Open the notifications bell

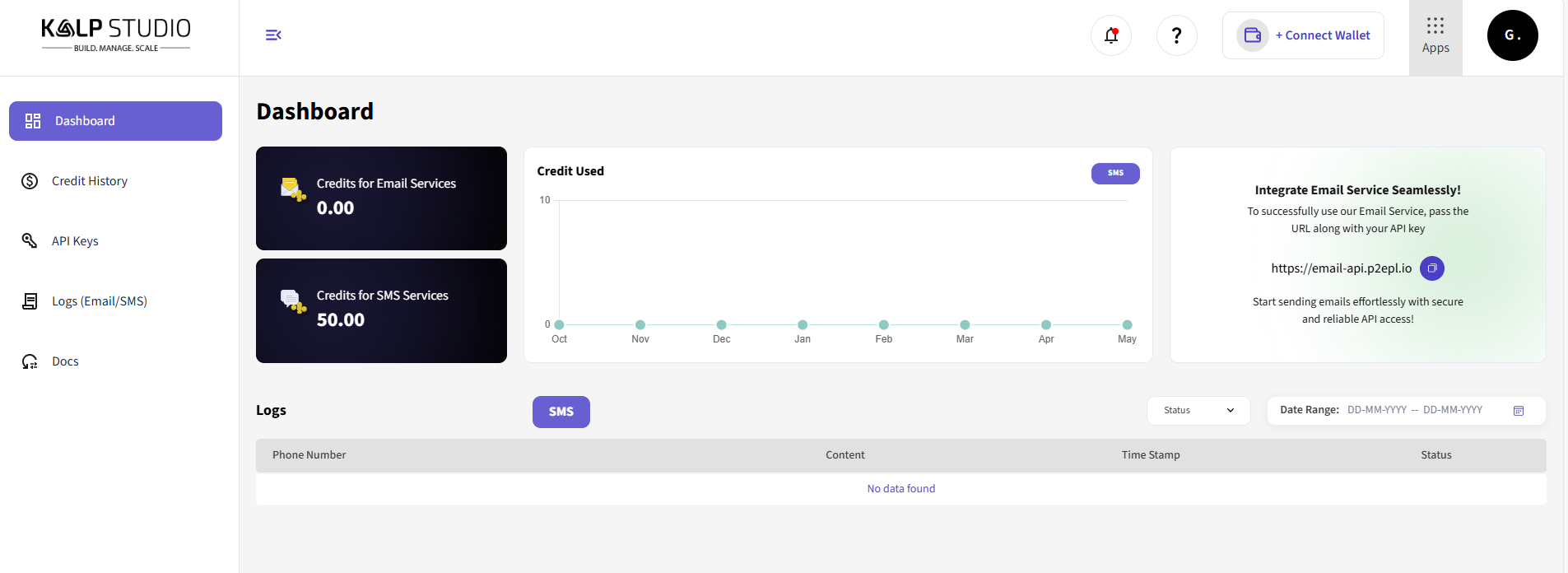[1111, 35]
